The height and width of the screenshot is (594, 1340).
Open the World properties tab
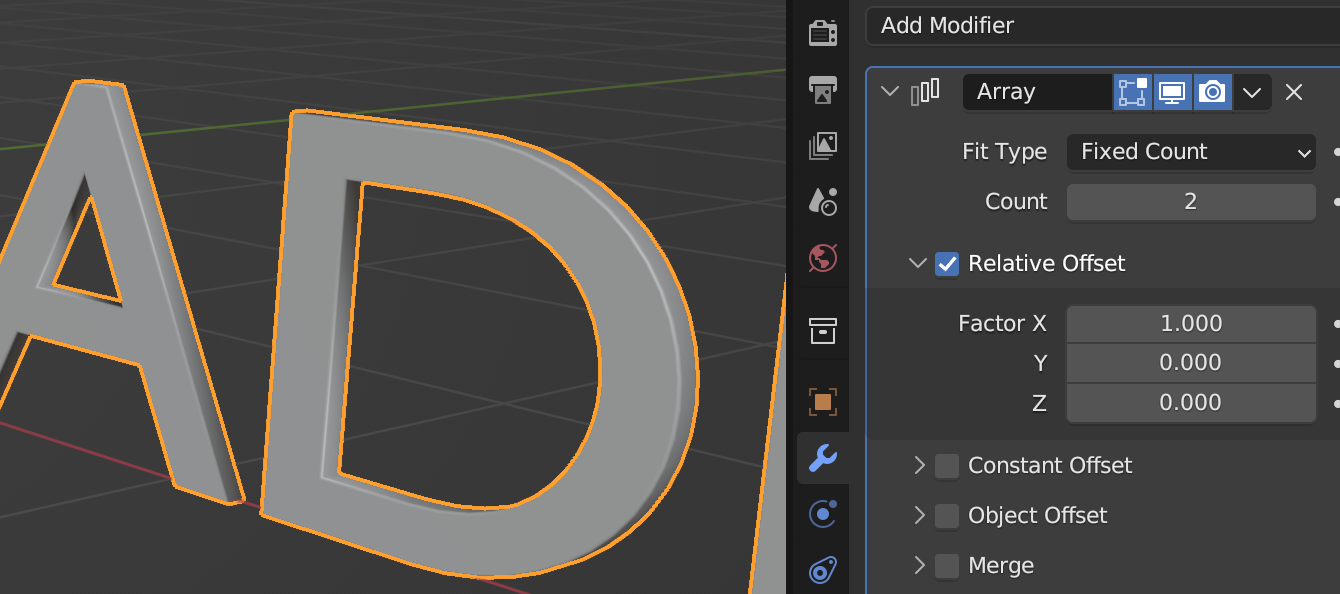[822, 258]
